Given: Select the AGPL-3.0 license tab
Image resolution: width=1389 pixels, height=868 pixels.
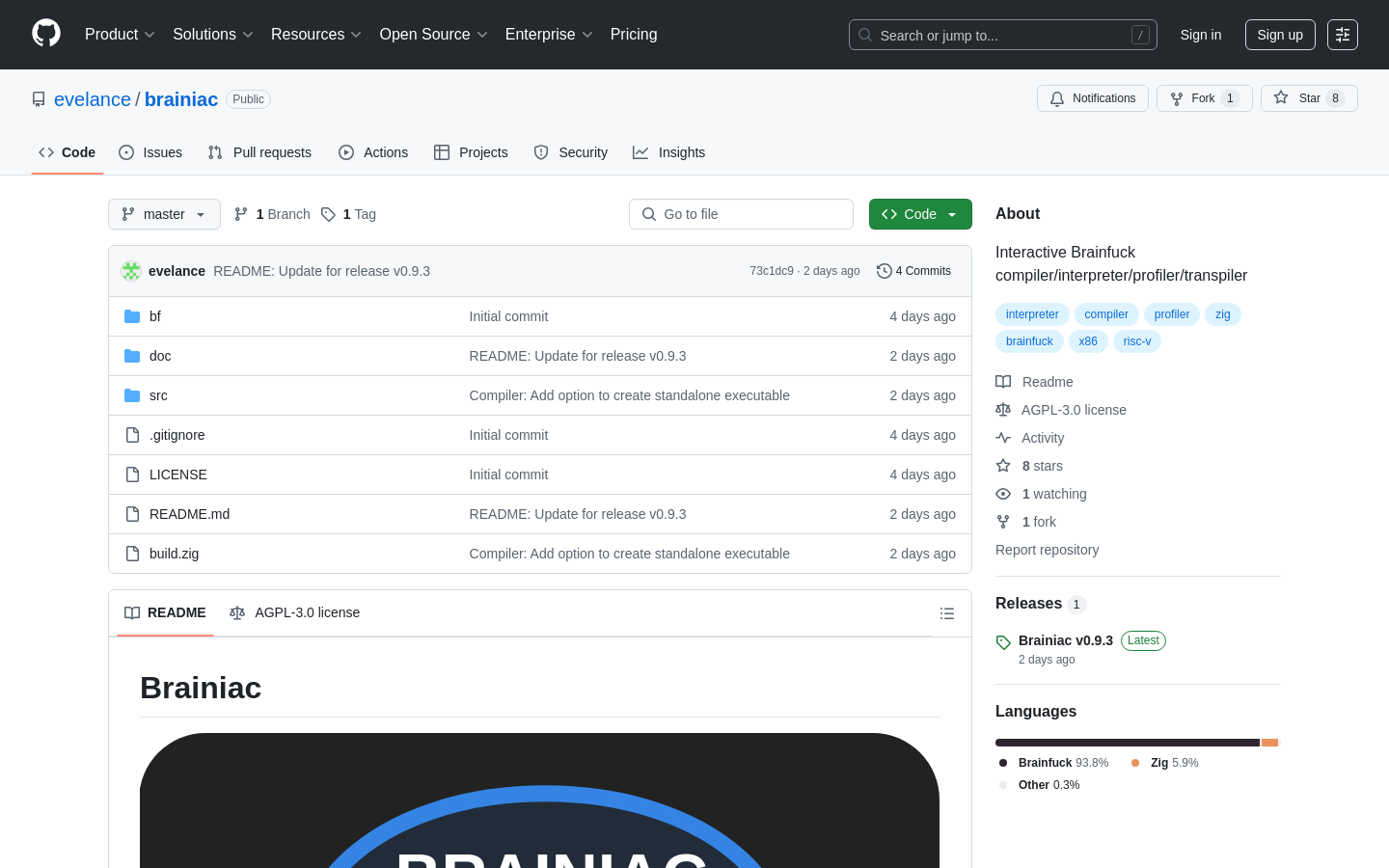Looking at the screenshot, I should [x=294, y=613].
